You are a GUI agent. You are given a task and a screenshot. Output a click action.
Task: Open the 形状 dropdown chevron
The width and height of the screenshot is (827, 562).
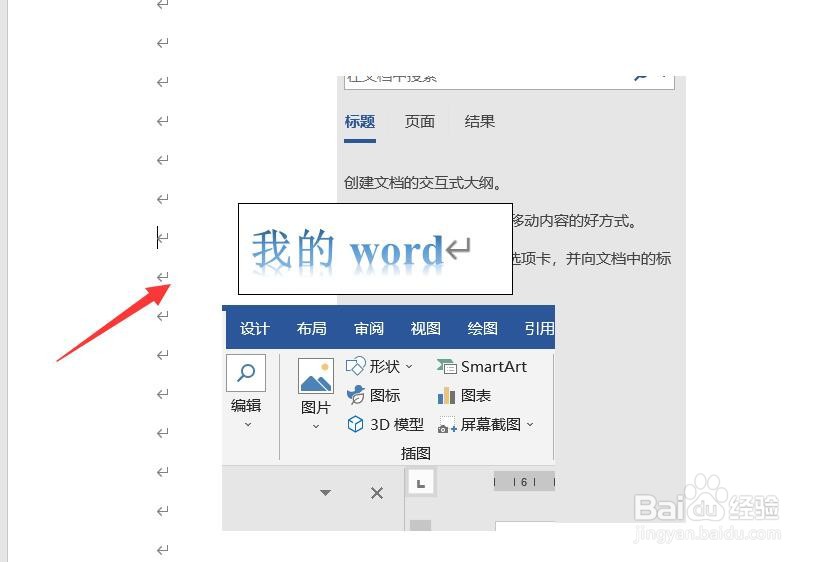click(409, 366)
